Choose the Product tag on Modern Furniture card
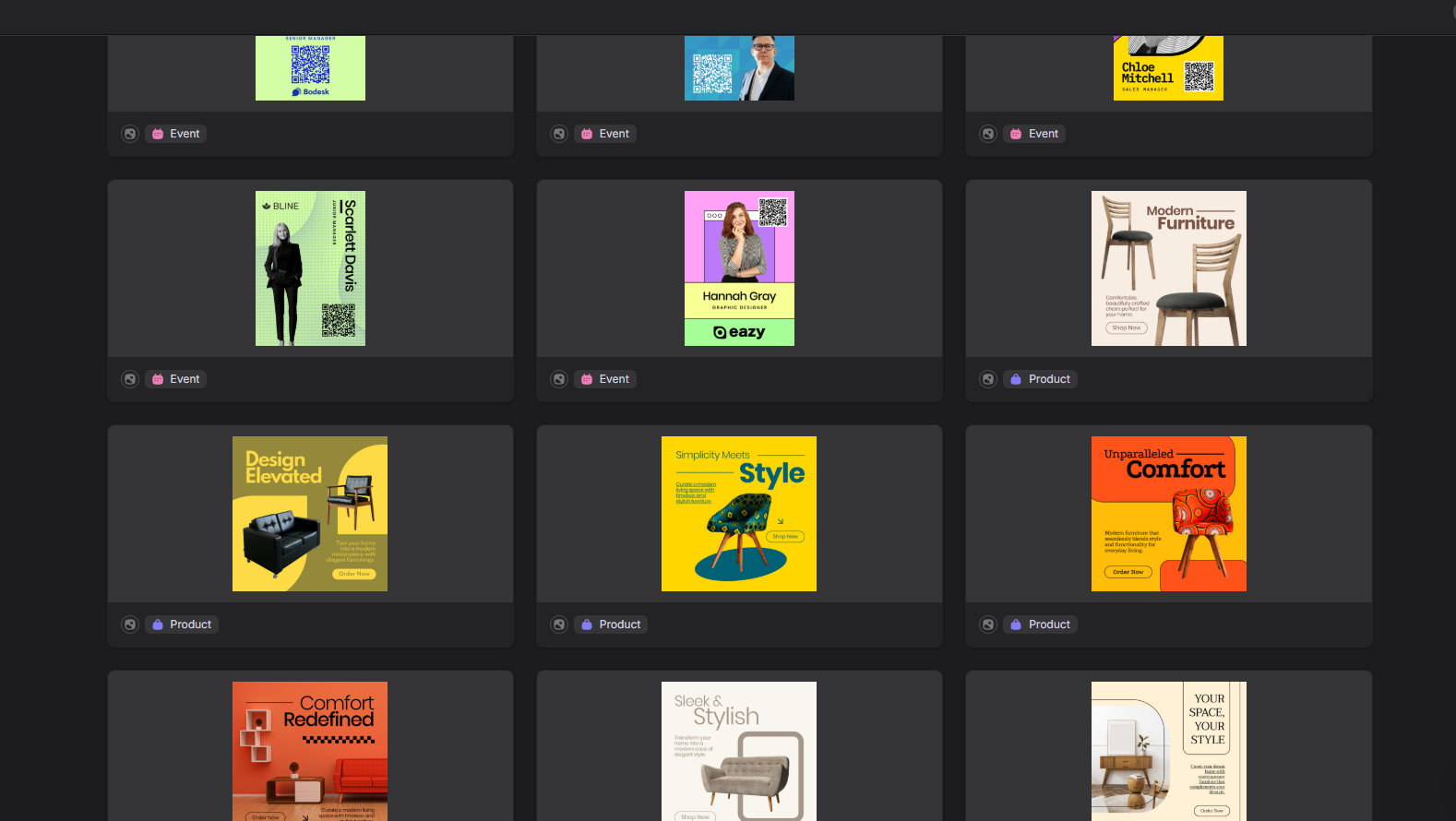 [1041, 379]
